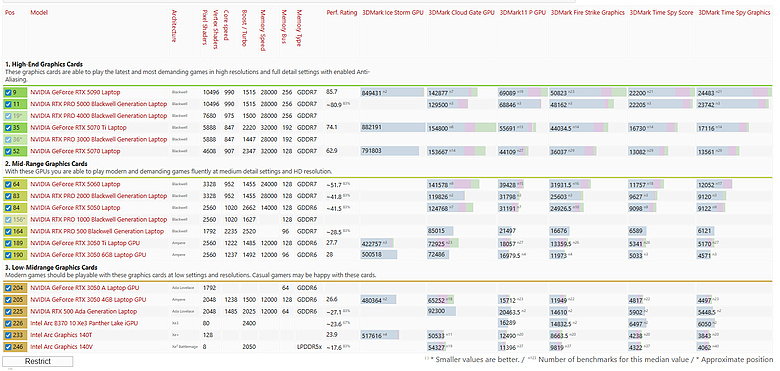Sort table by the Pos column header

(x=9, y=12)
